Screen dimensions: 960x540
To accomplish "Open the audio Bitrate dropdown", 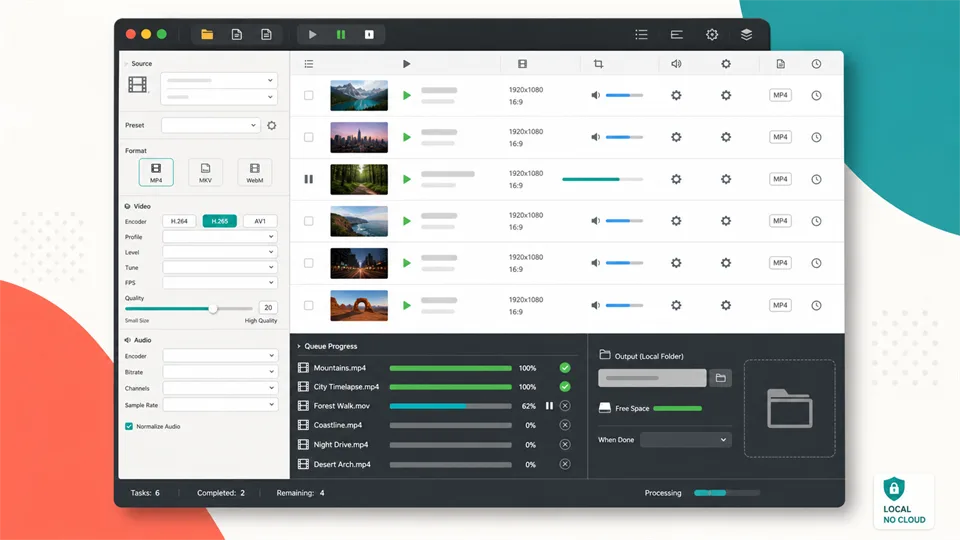I will [x=220, y=372].
